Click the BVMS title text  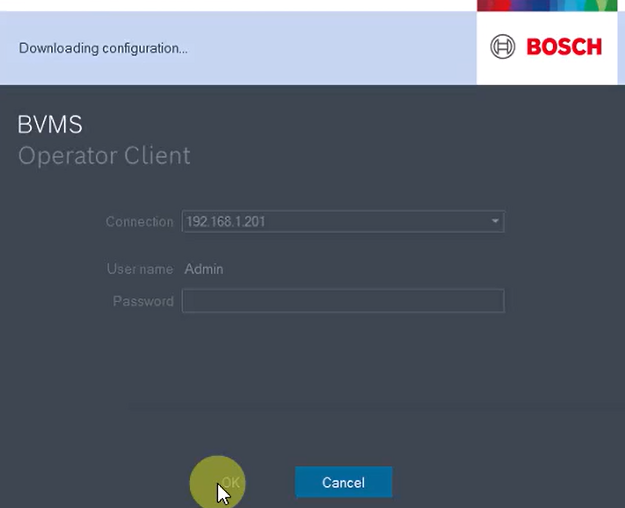50,125
